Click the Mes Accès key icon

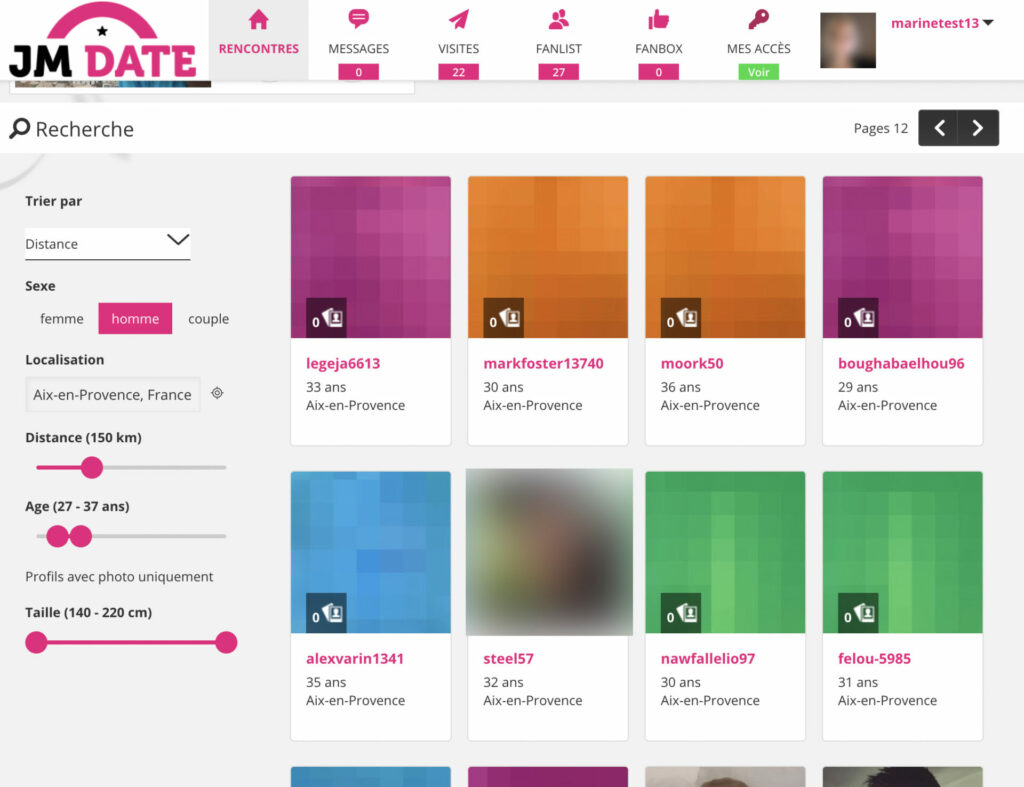tap(758, 20)
